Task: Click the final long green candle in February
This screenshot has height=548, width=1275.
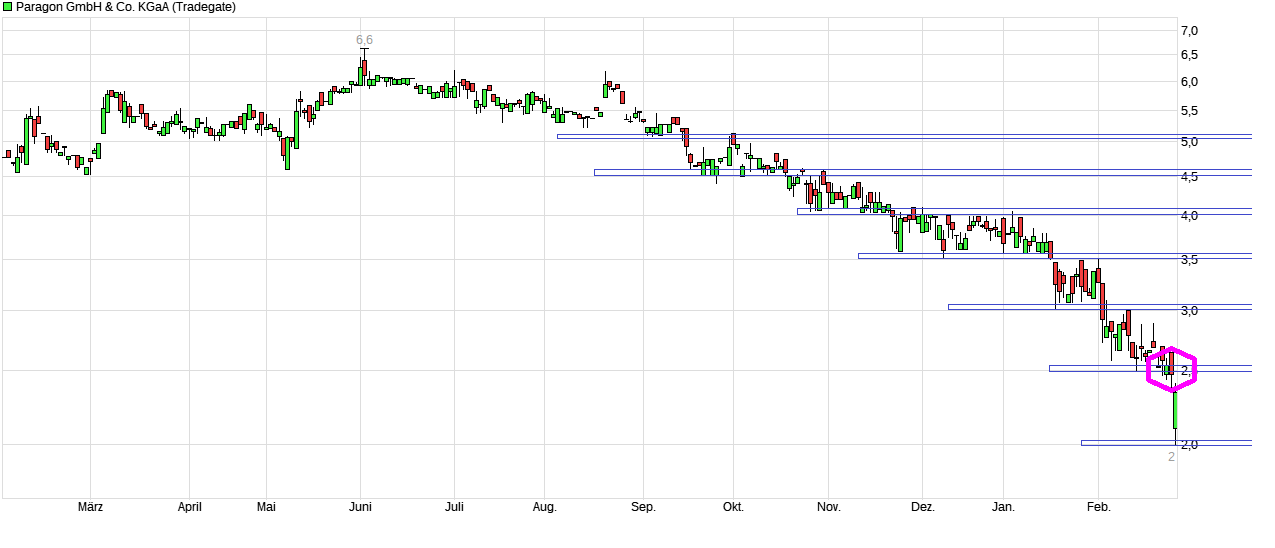Action: tap(1175, 410)
